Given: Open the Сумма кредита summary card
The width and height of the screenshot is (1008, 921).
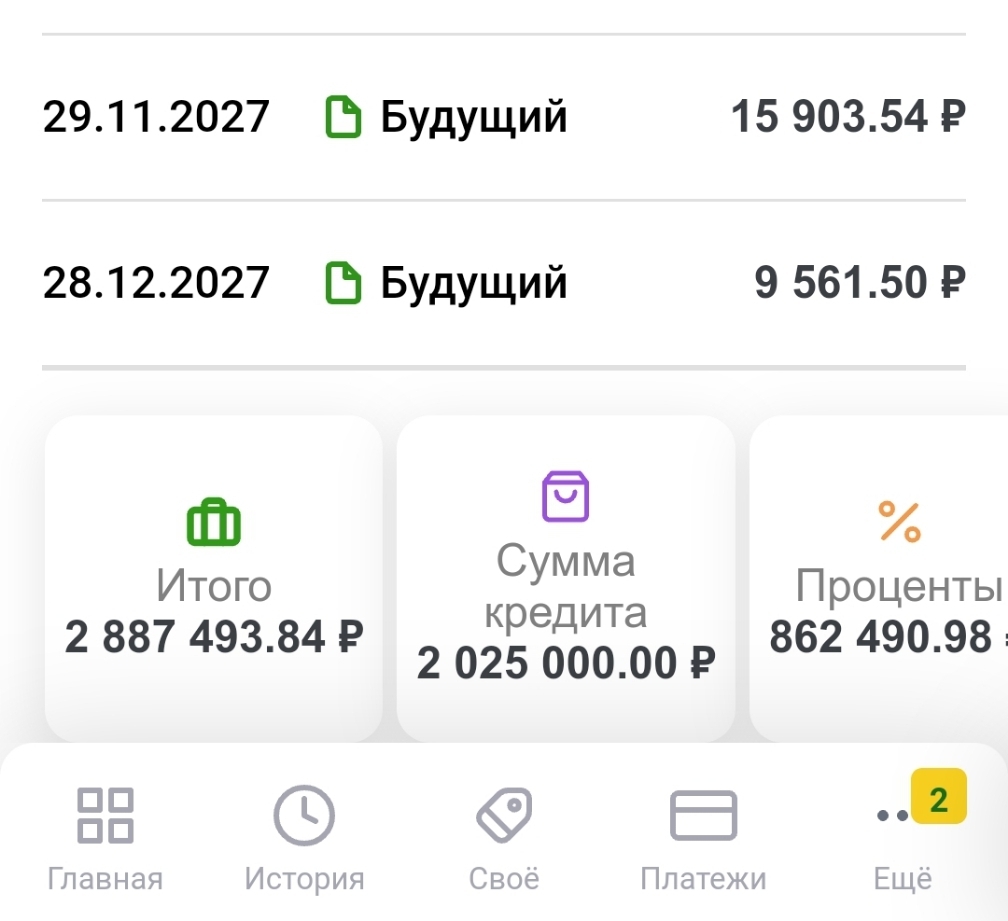Looking at the screenshot, I should pyautogui.click(x=566, y=578).
